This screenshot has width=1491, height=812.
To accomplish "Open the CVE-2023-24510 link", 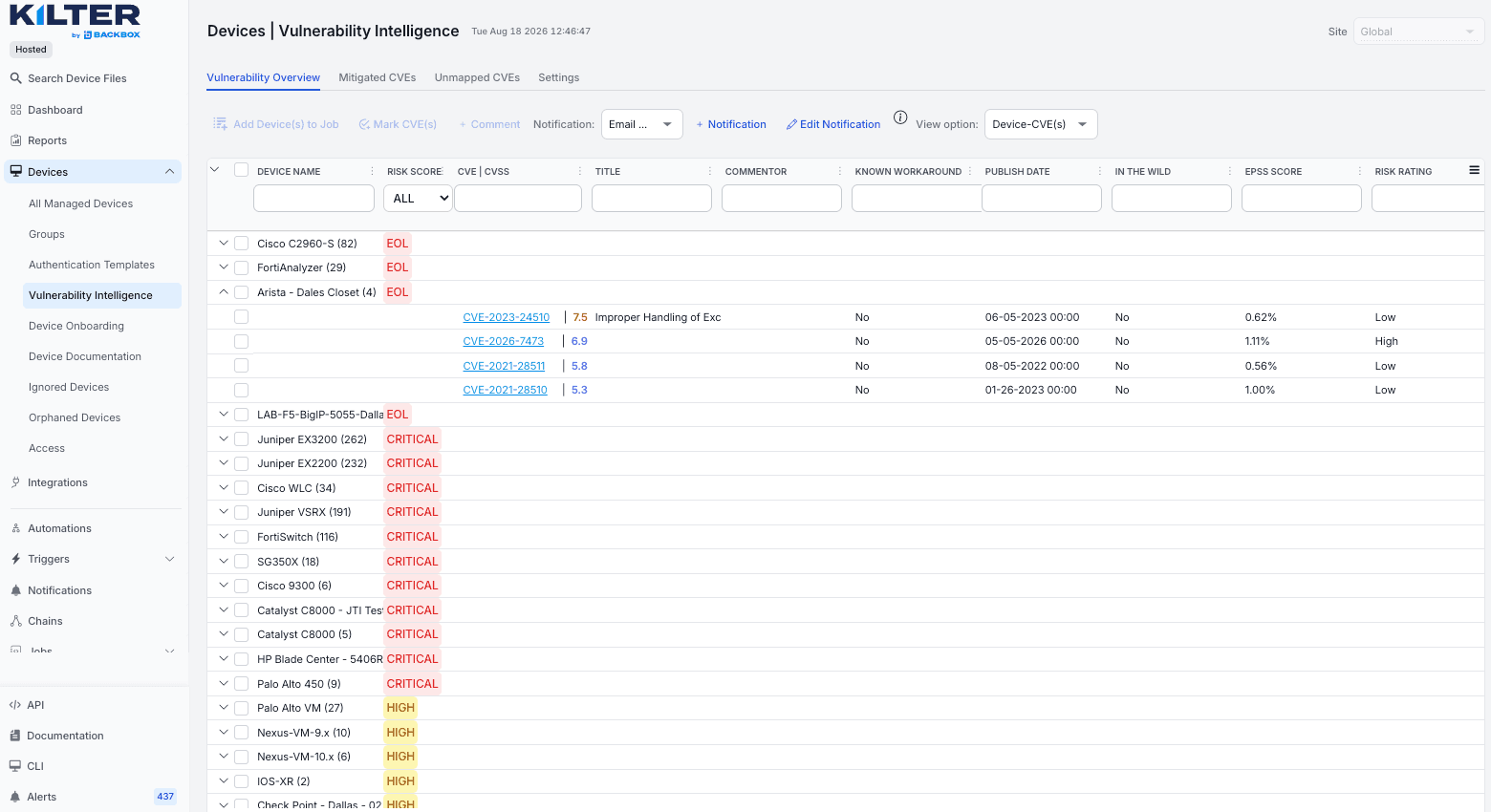I will (x=507, y=317).
